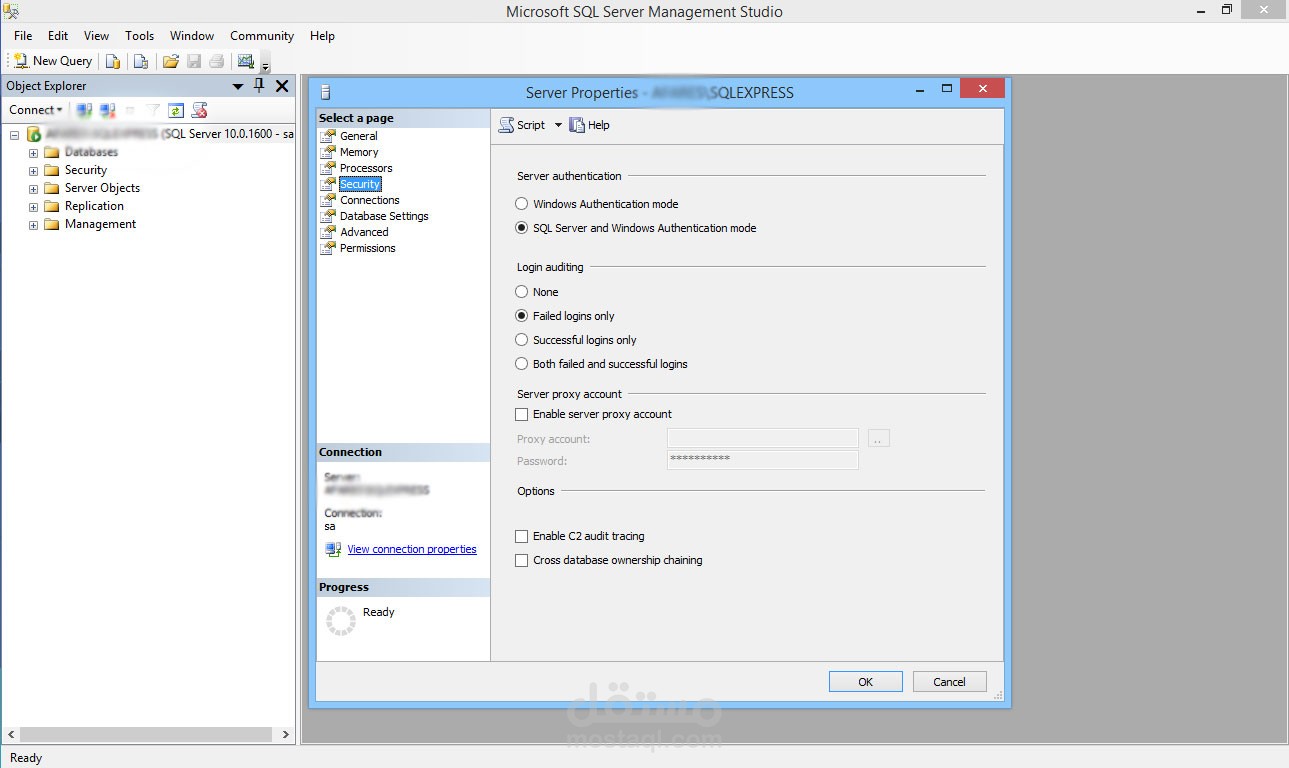1289x768 pixels.
Task: Toggle Cross database ownership chaining
Action: [x=521, y=560]
